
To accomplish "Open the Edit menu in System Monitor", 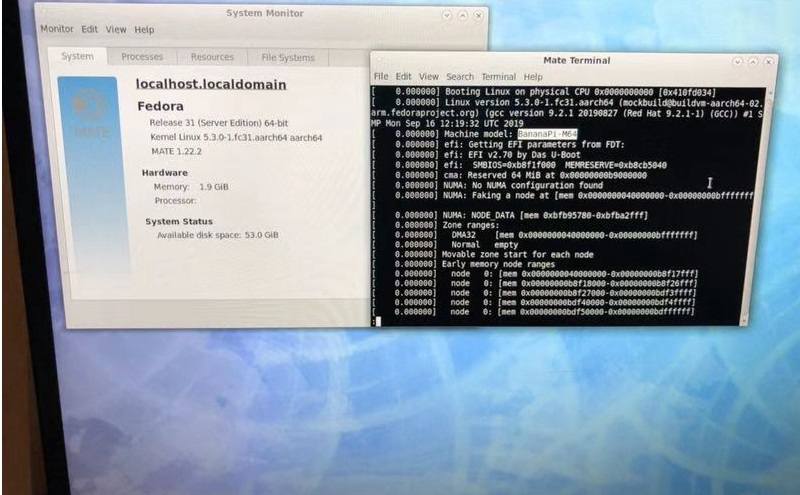I will (x=89, y=29).
